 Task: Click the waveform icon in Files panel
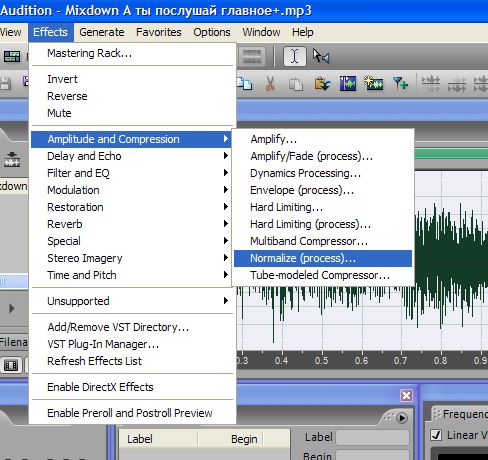pos(12,159)
